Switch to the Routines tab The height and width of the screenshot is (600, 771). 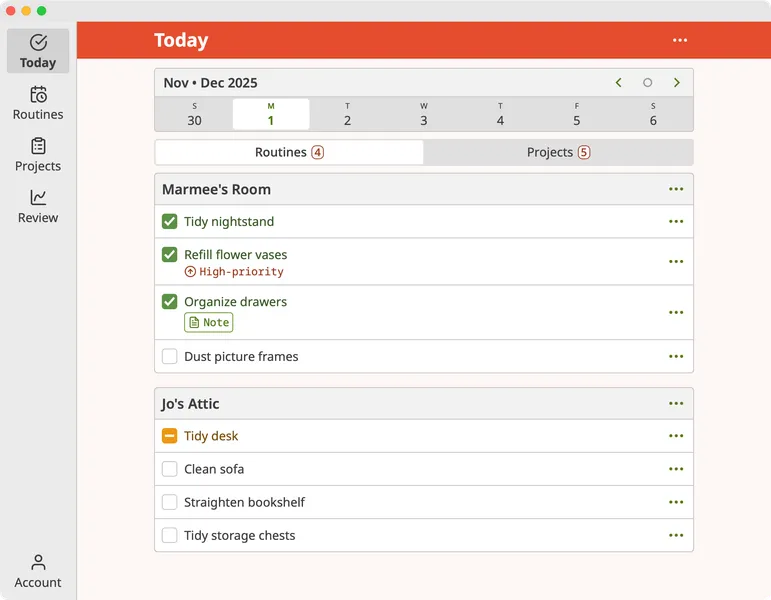pyautogui.click(x=289, y=152)
